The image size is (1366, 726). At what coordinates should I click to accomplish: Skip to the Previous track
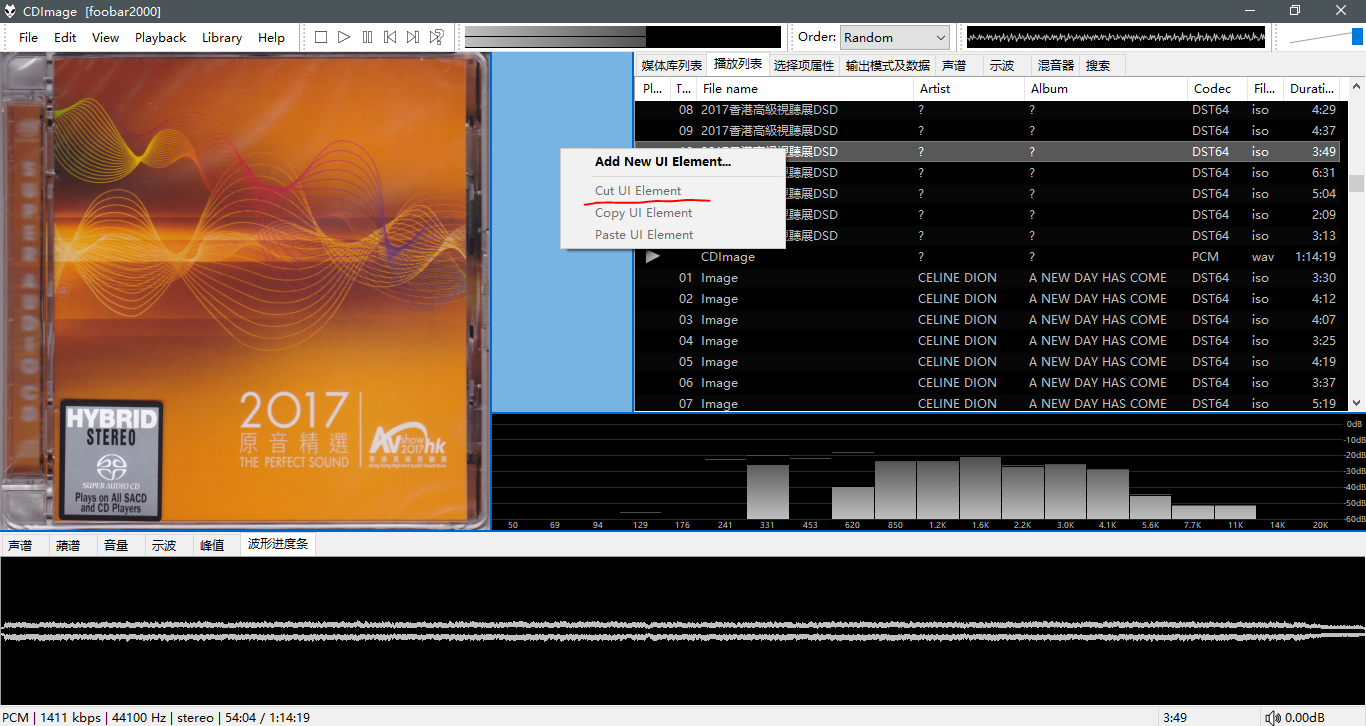tap(390, 37)
